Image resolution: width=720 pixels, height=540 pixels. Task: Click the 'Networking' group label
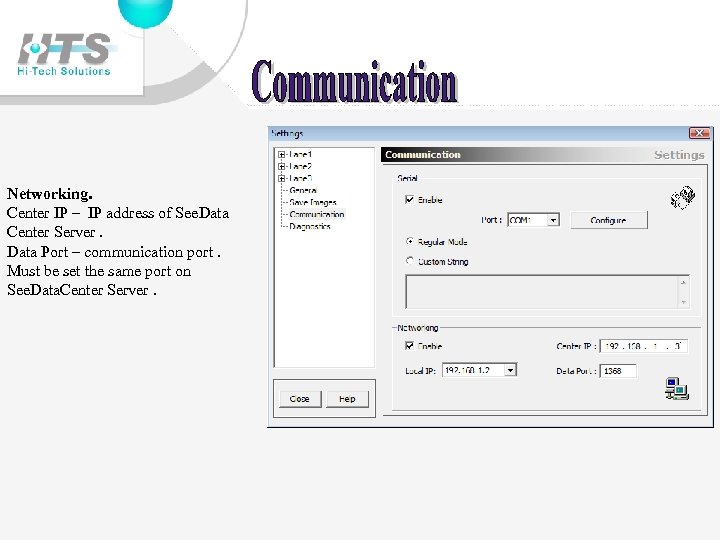point(417,328)
